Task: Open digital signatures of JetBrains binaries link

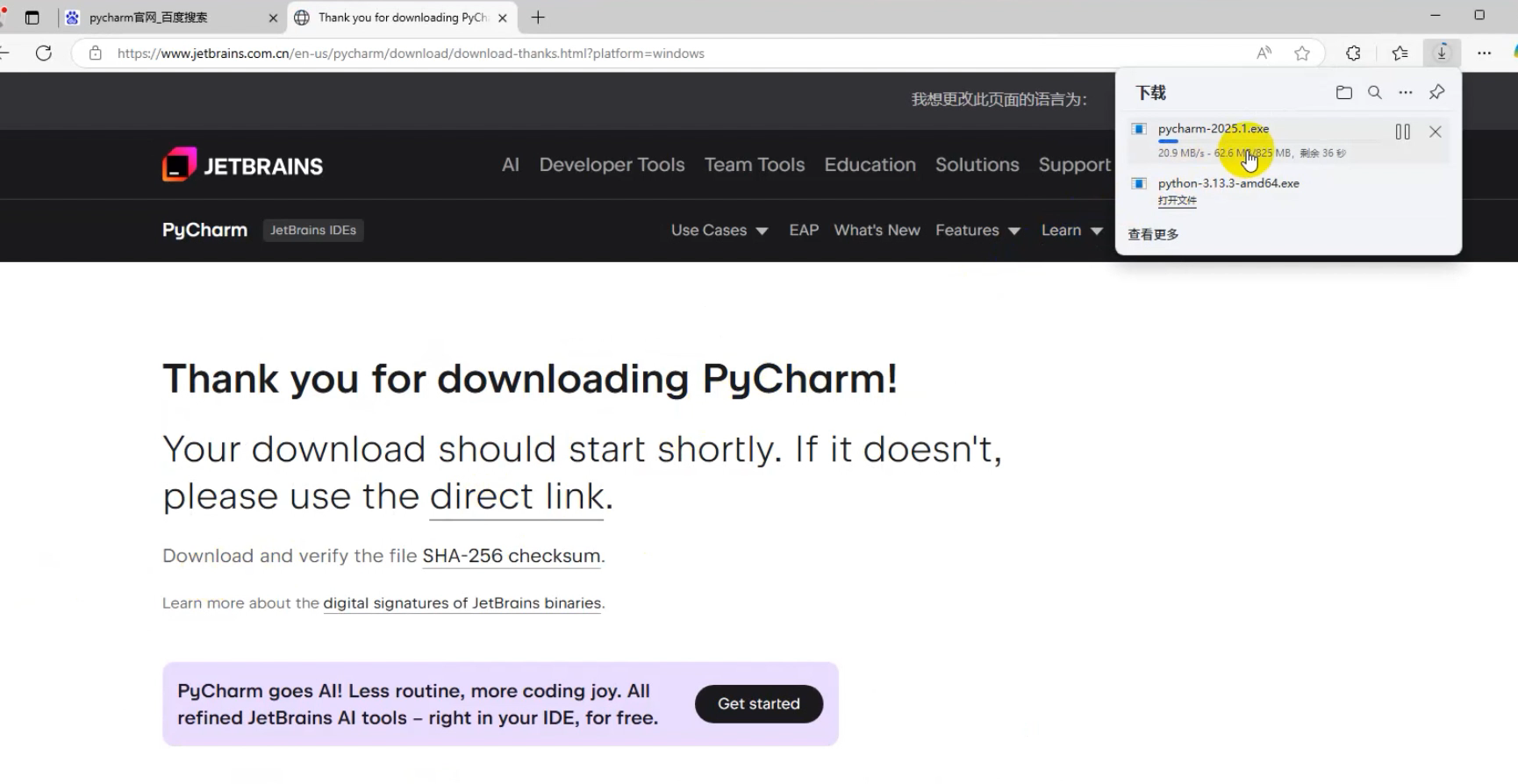Action: [x=462, y=603]
